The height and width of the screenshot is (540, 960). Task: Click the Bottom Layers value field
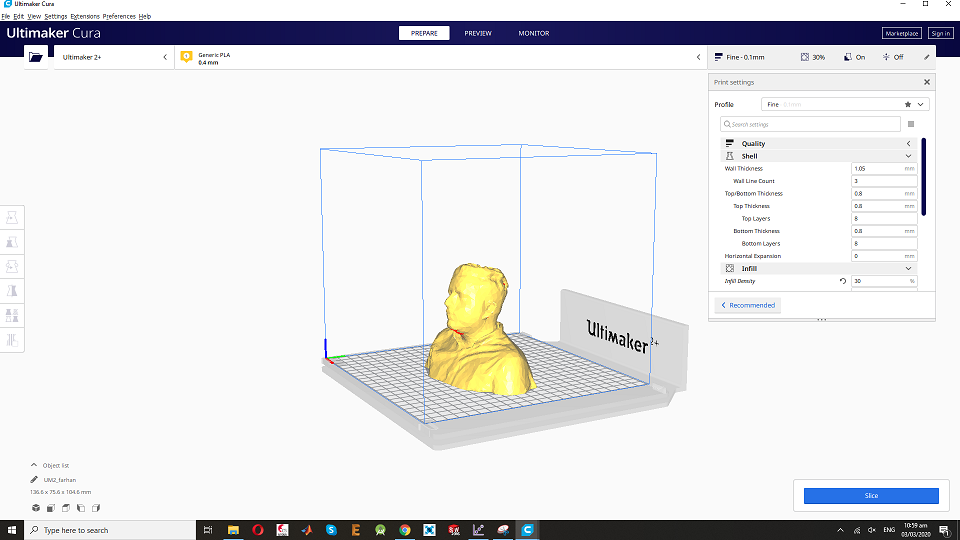click(x=884, y=244)
